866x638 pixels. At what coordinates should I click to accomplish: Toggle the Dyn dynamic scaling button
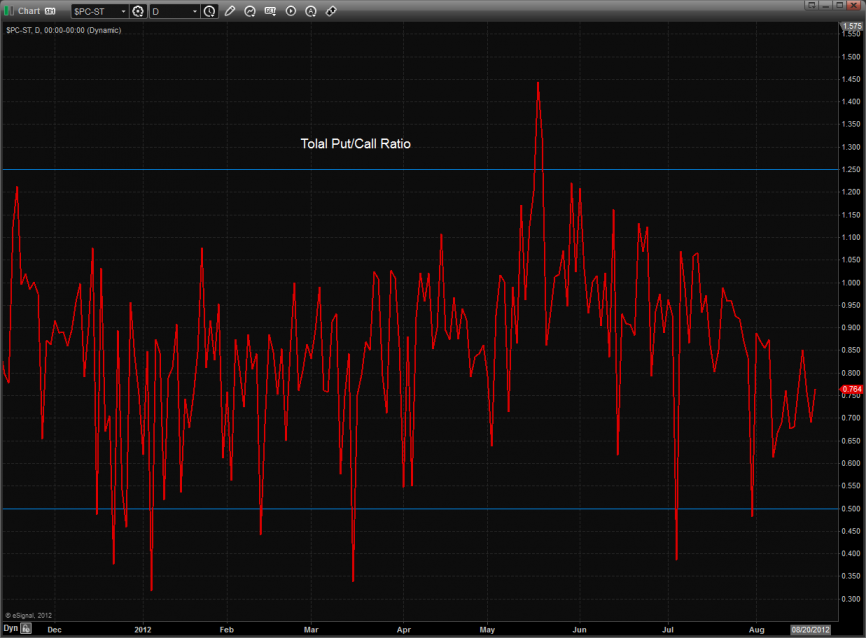[x=10, y=630]
